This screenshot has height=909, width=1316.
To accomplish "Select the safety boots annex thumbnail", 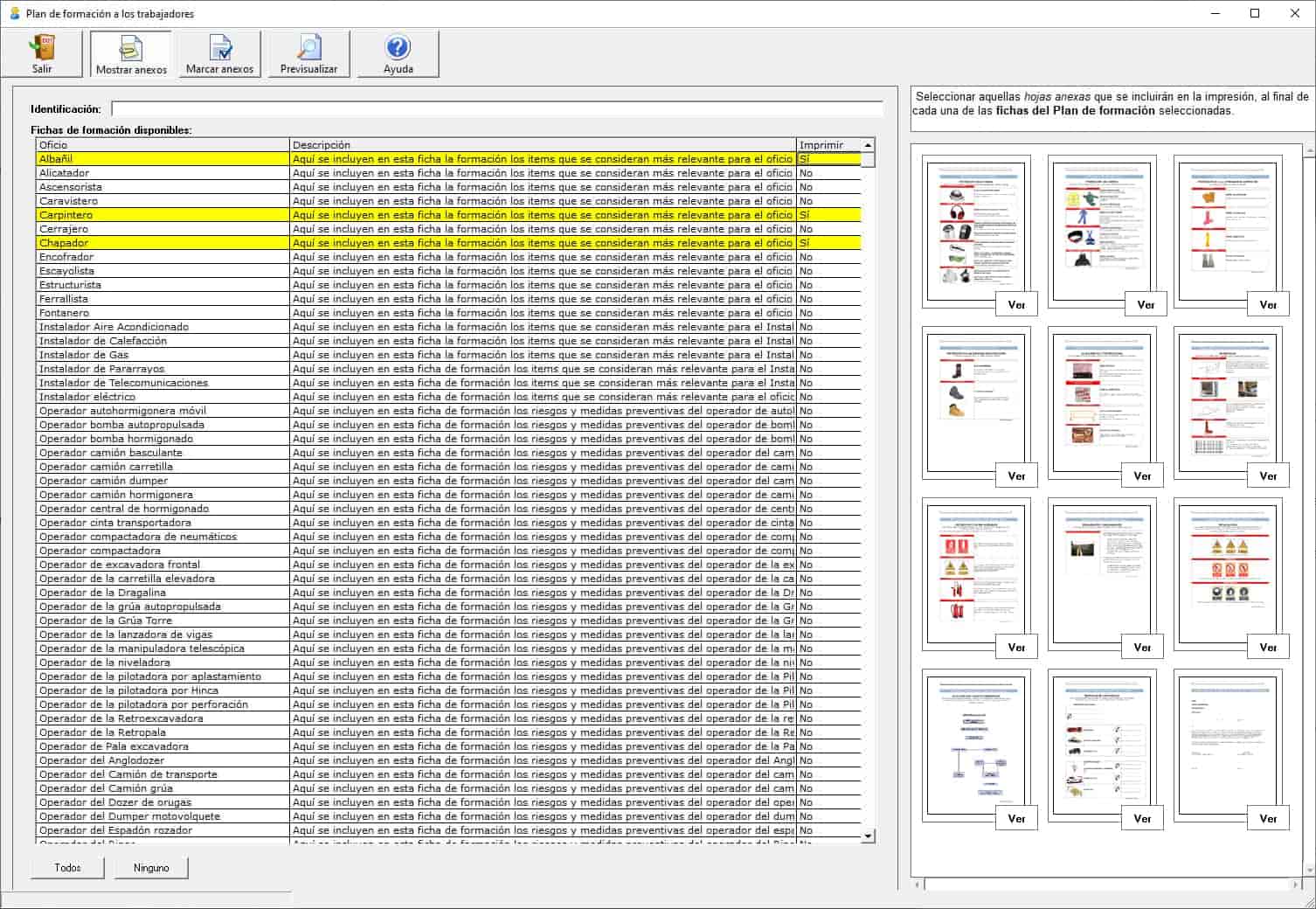I will pyautogui.click(x=976, y=402).
